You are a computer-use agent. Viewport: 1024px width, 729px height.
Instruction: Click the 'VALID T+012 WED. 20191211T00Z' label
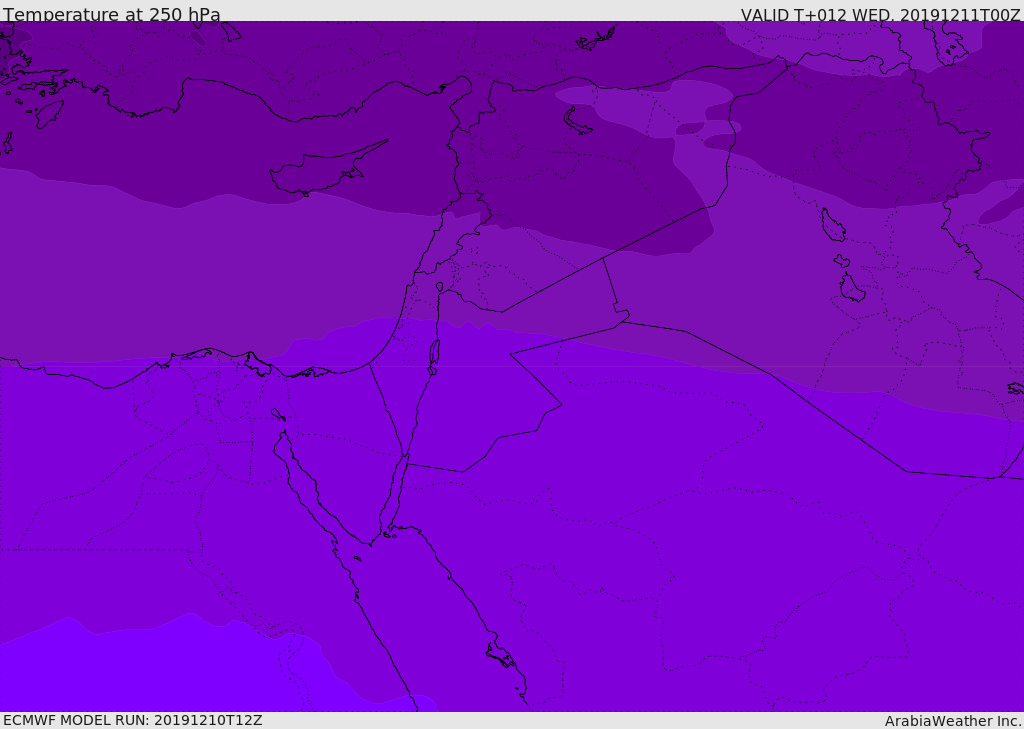click(x=880, y=14)
